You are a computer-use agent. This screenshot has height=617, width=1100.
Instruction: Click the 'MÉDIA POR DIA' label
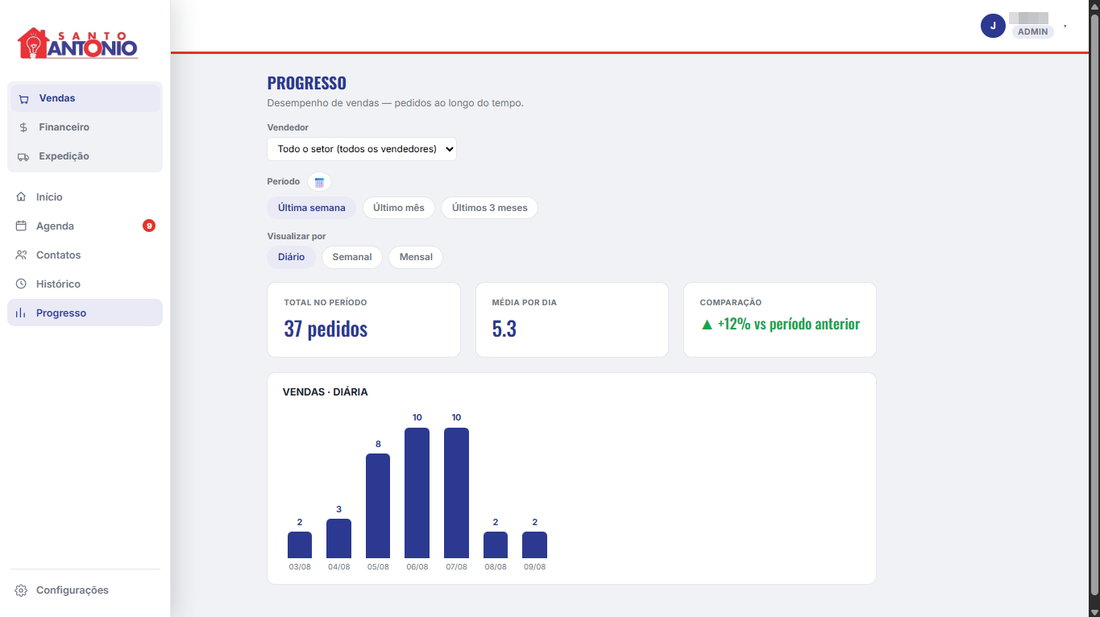coord(524,302)
